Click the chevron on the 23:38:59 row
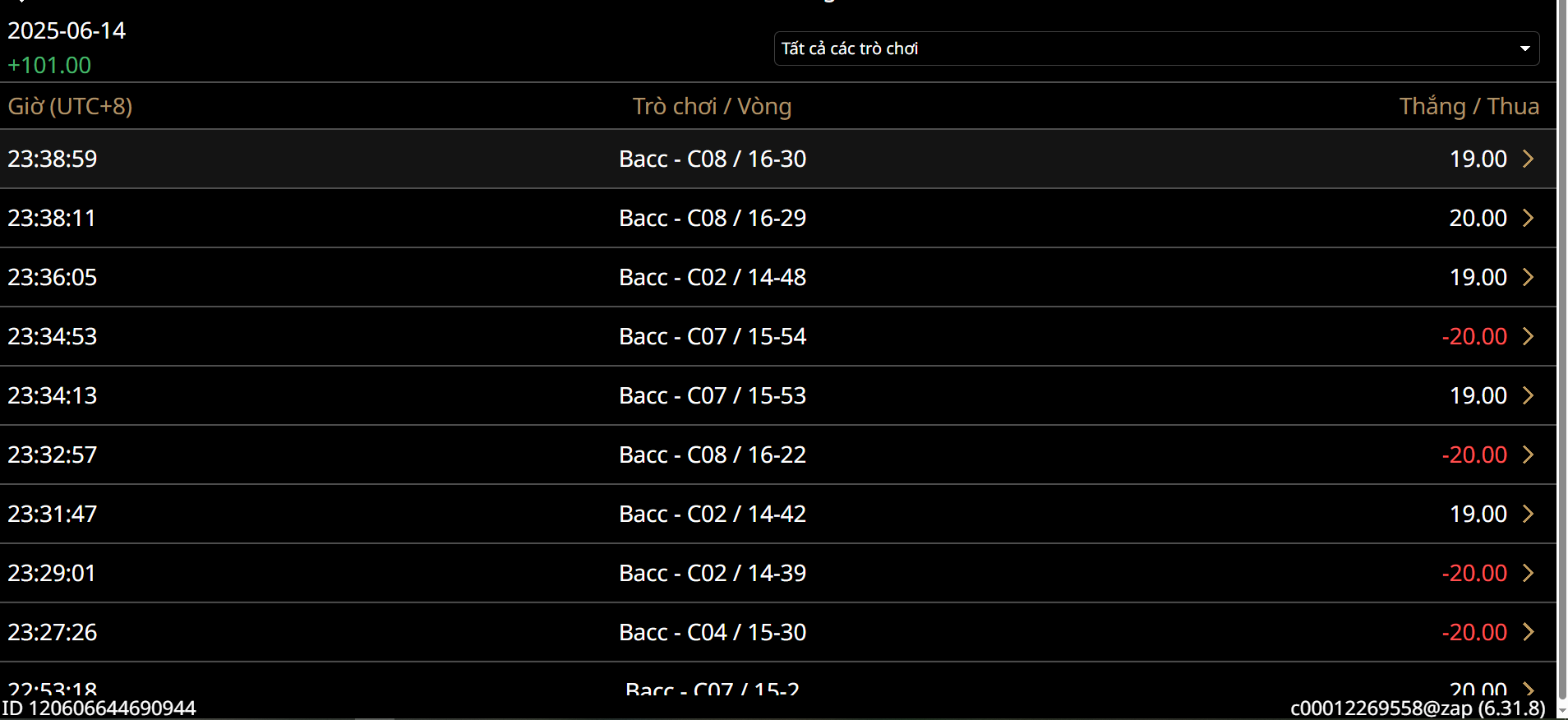The width and height of the screenshot is (1568, 720). [1528, 159]
